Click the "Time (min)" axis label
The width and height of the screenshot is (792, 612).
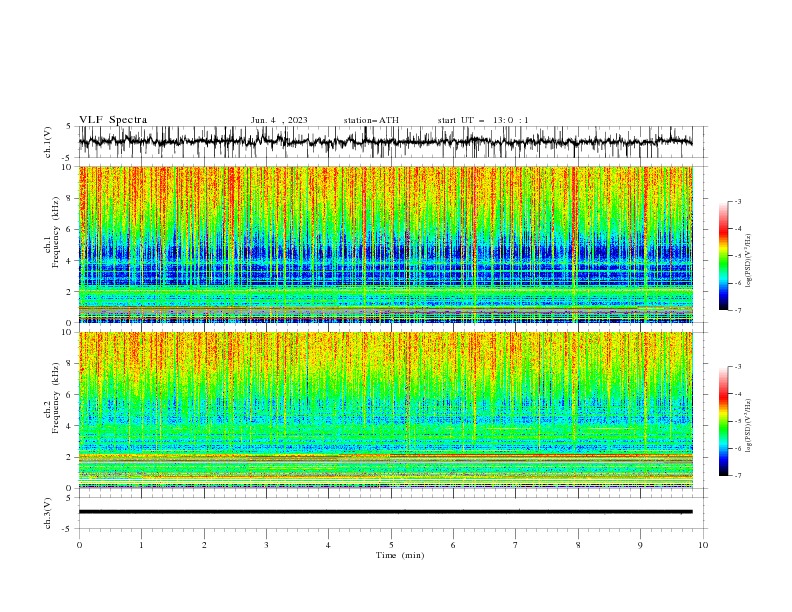point(400,555)
